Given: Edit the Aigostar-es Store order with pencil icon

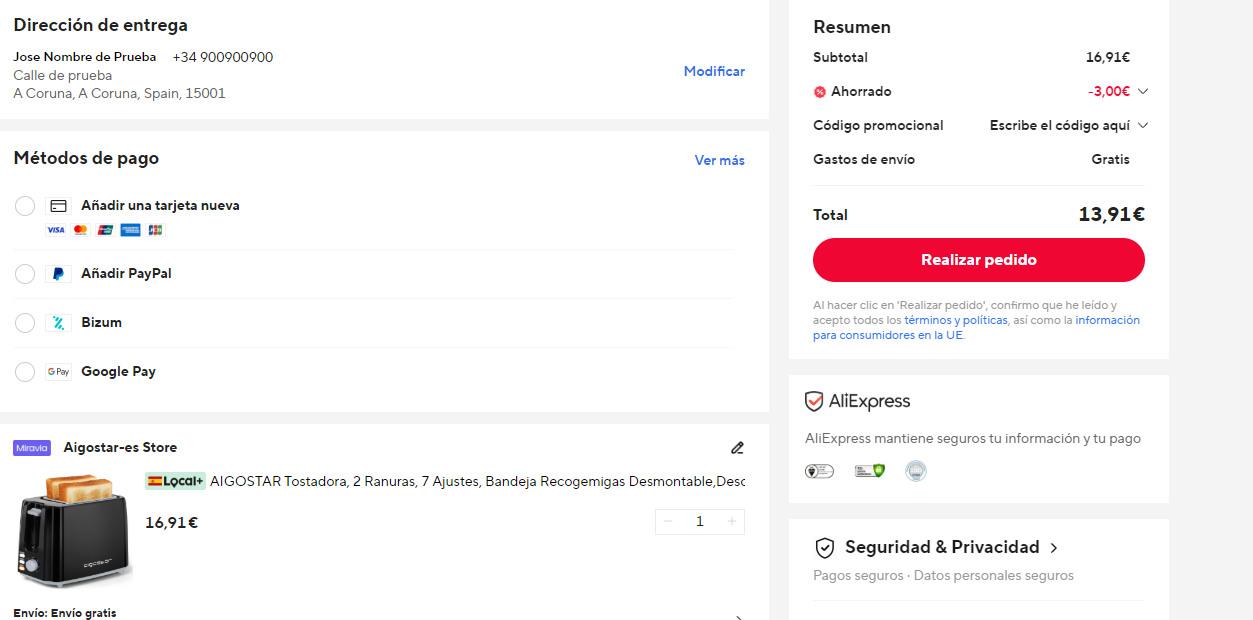Looking at the screenshot, I should pos(738,448).
